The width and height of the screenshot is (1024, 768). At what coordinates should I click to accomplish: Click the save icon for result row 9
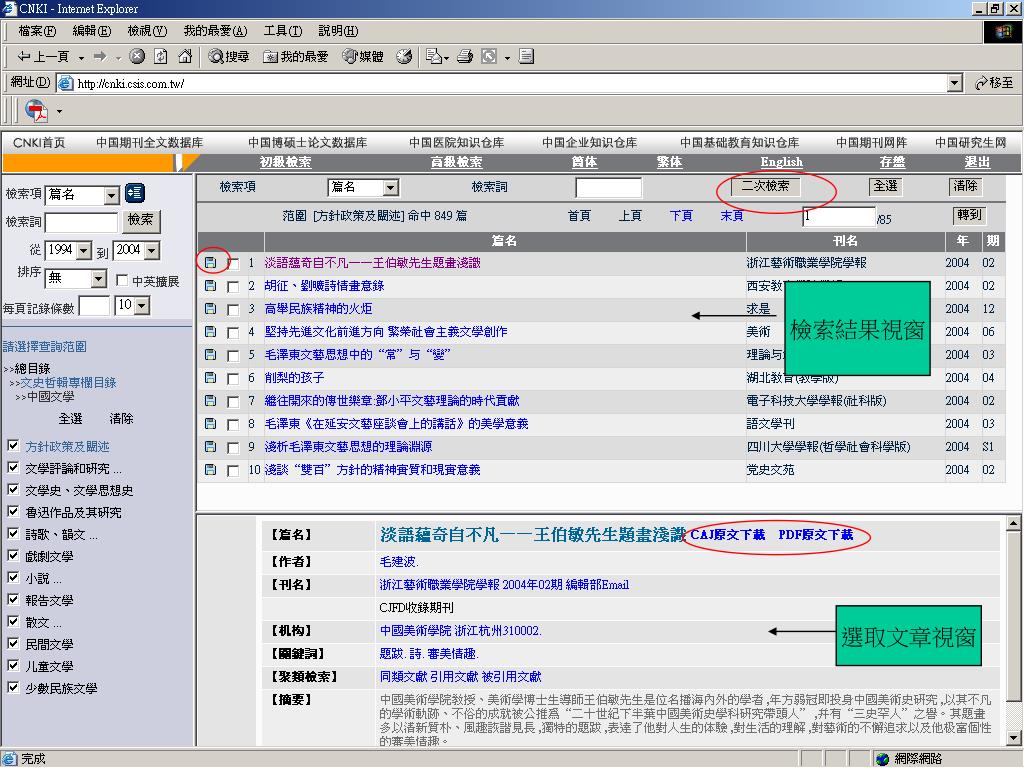pos(210,447)
